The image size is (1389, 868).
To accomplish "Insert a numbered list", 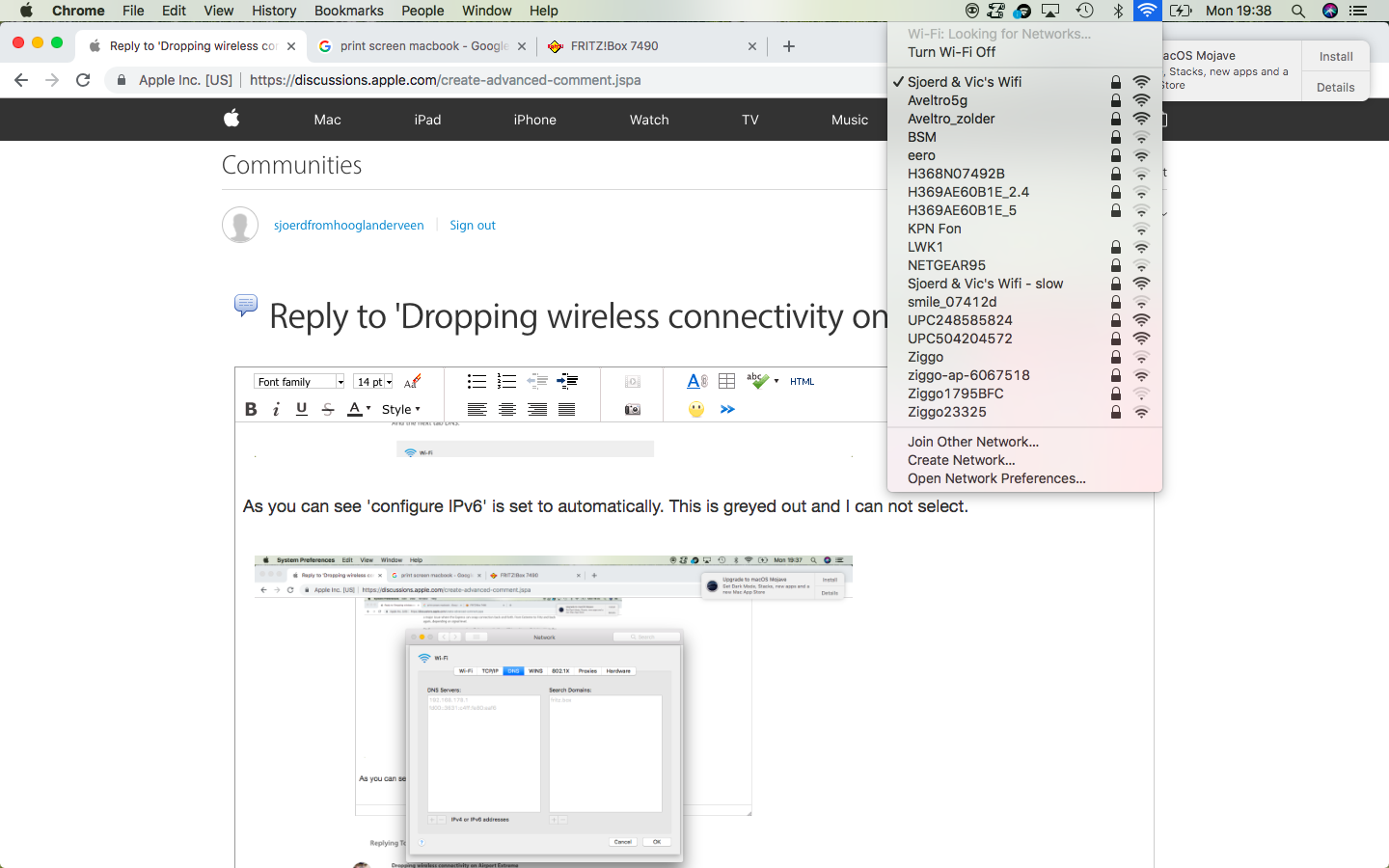I will click(x=506, y=381).
